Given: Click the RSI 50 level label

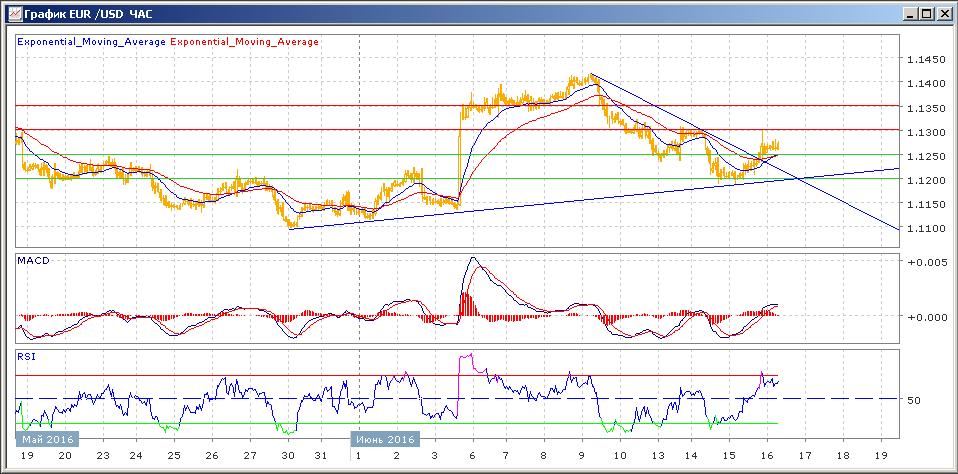Looking at the screenshot, I should tap(914, 400).
